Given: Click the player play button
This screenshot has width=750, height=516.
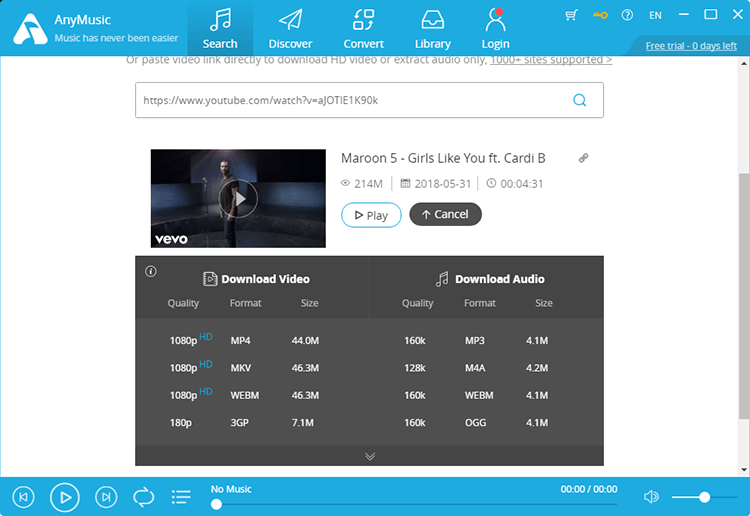Looking at the screenshot, I should (x=65, y=497).
